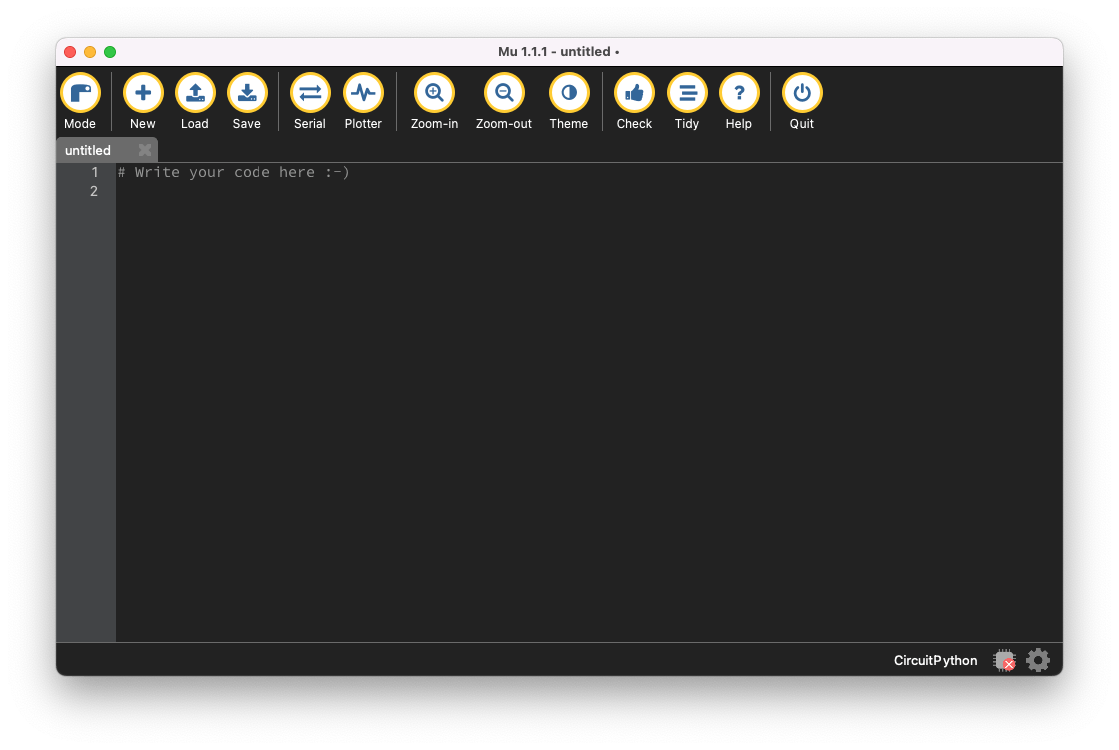The image size is (1119, 750).
Task: Tidy the code formatting
Action: [687, 102]
